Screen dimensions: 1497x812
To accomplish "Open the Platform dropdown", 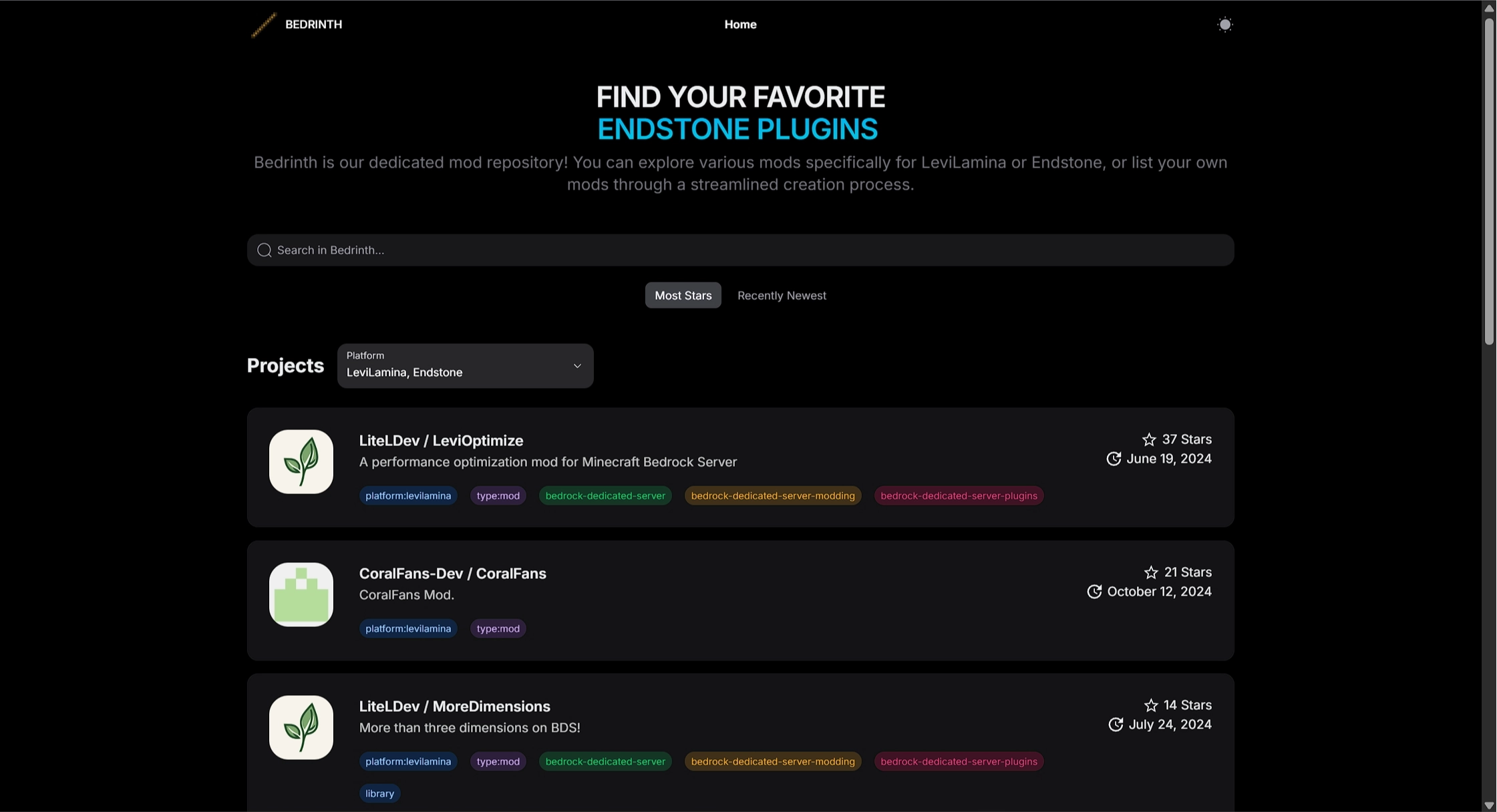I will tap(465, 366).
